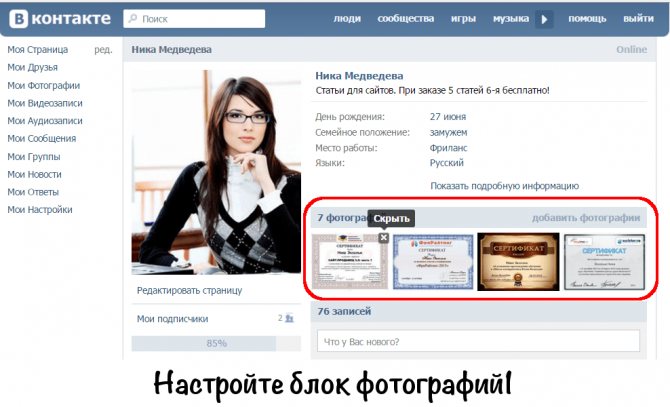This screenshot has height=407, width=670.
Task: Open the fourth white certificate thumbnail
Action: coord(604,262)
